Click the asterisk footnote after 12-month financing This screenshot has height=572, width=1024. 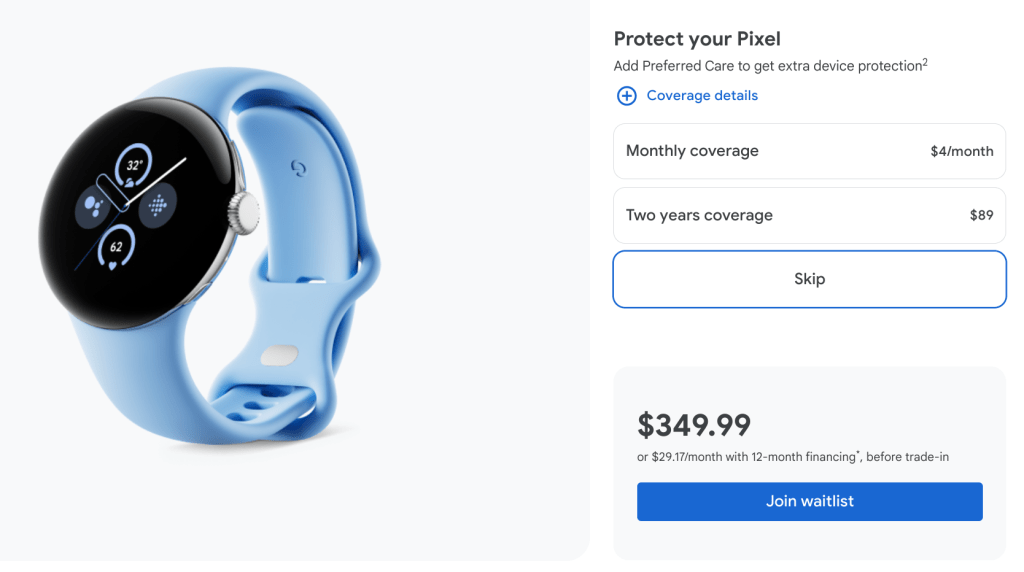click(x=858, y=454)
